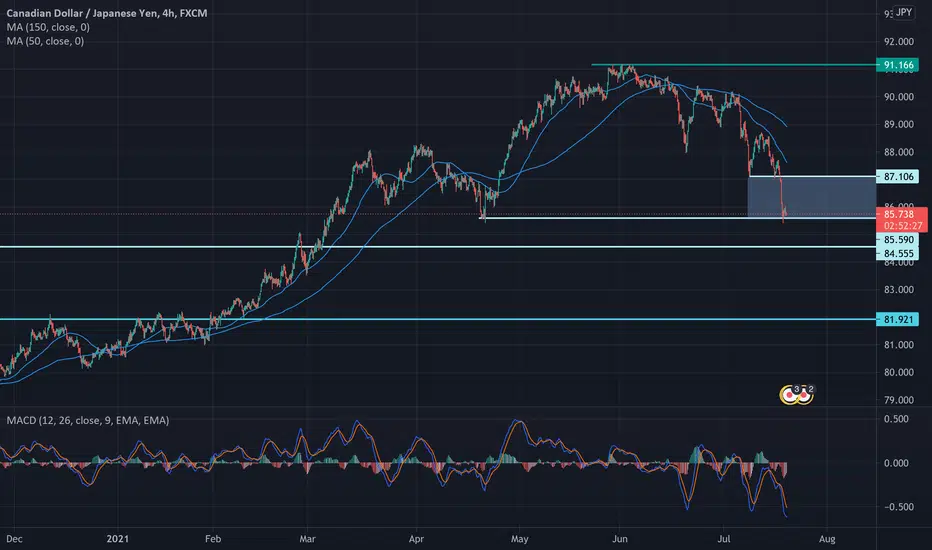Click the 89.000 price scale value

tap(899, 124)
